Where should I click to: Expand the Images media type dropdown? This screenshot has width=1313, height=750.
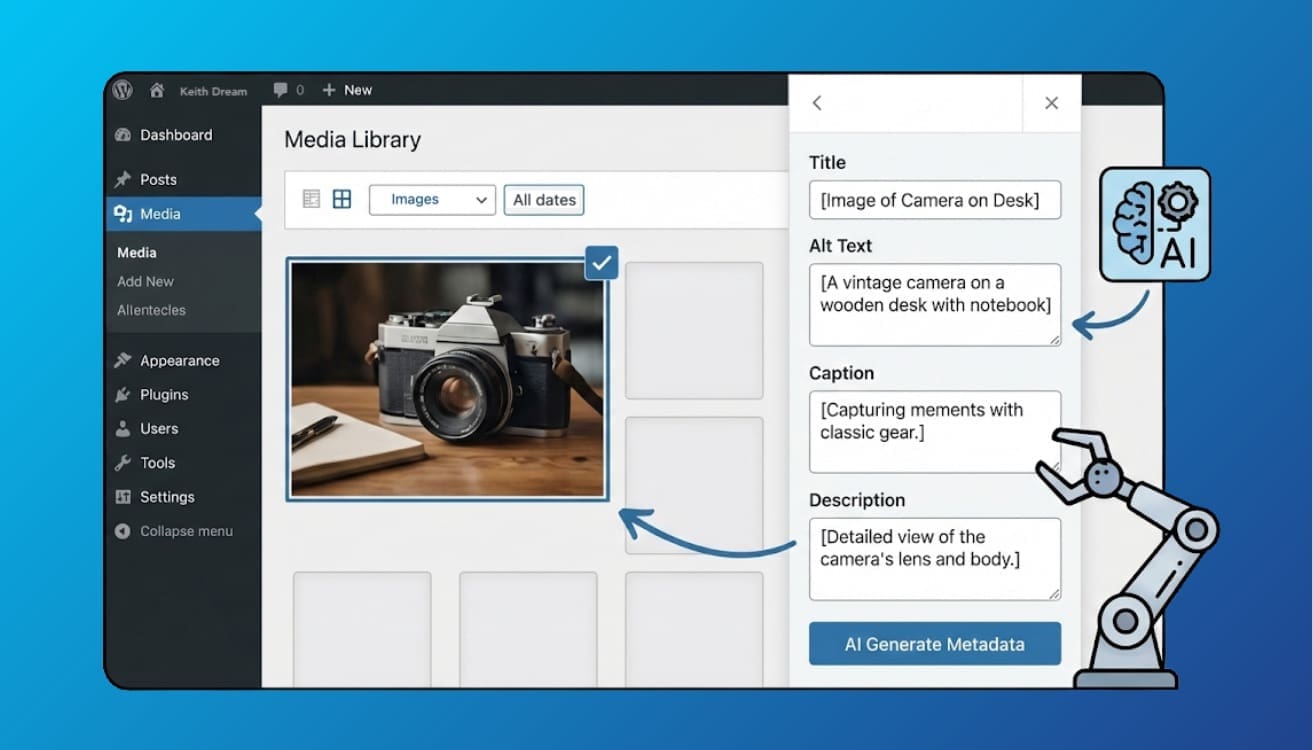[433, 200]
